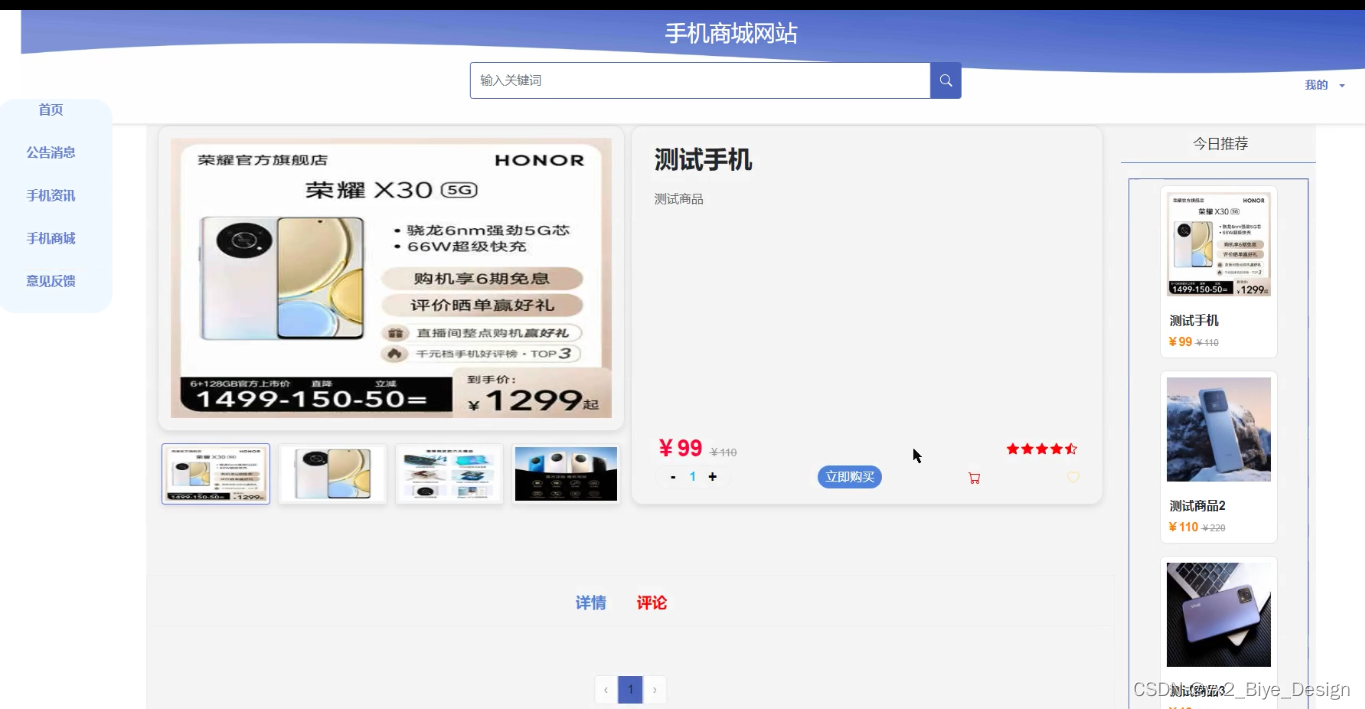Image resolution: width=1365 pixels, height=709 pixels.
Task: Switch to the 详情 tab
Action: click(x=590, y=603)
